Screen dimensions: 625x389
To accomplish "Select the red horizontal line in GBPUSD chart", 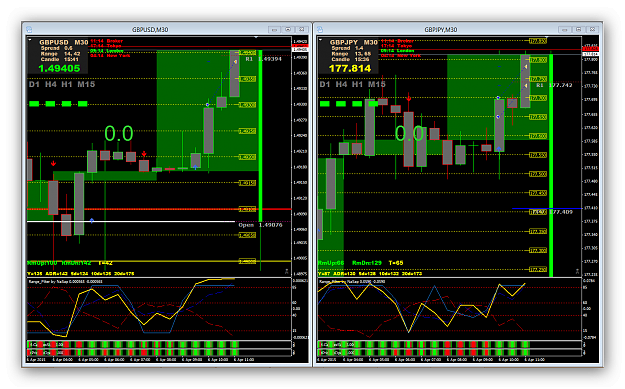I will [x=159, y=209].
